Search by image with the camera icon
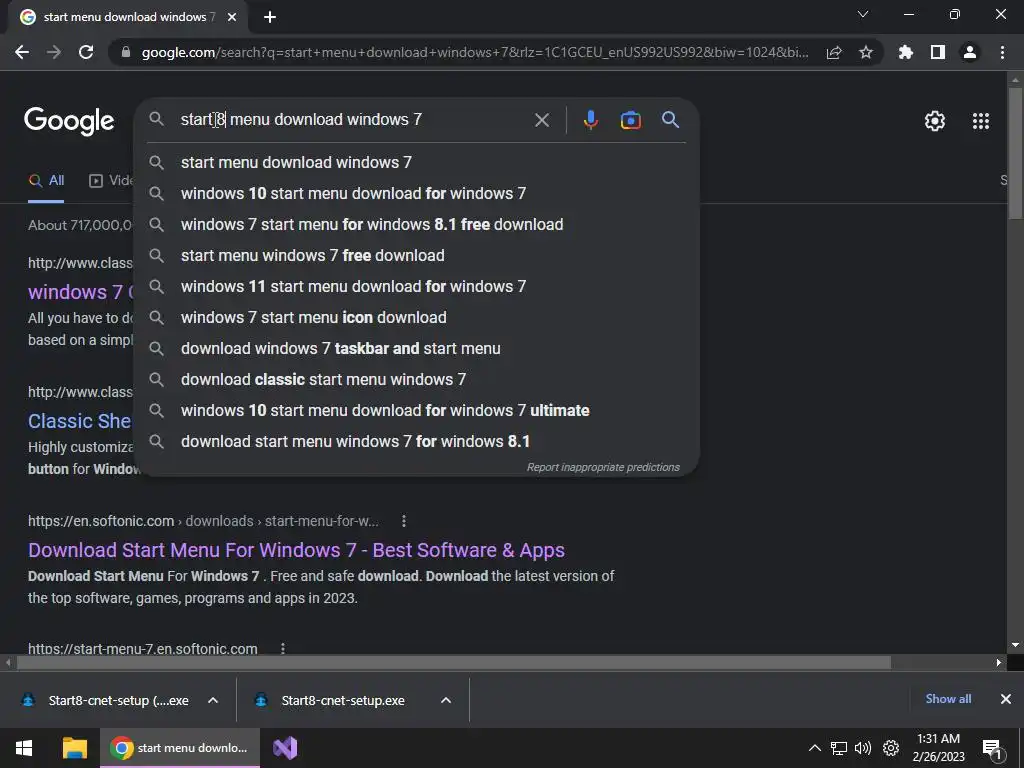Image resolution: width=1024 pixels, height=768 pixels. (x=630, y=120)
